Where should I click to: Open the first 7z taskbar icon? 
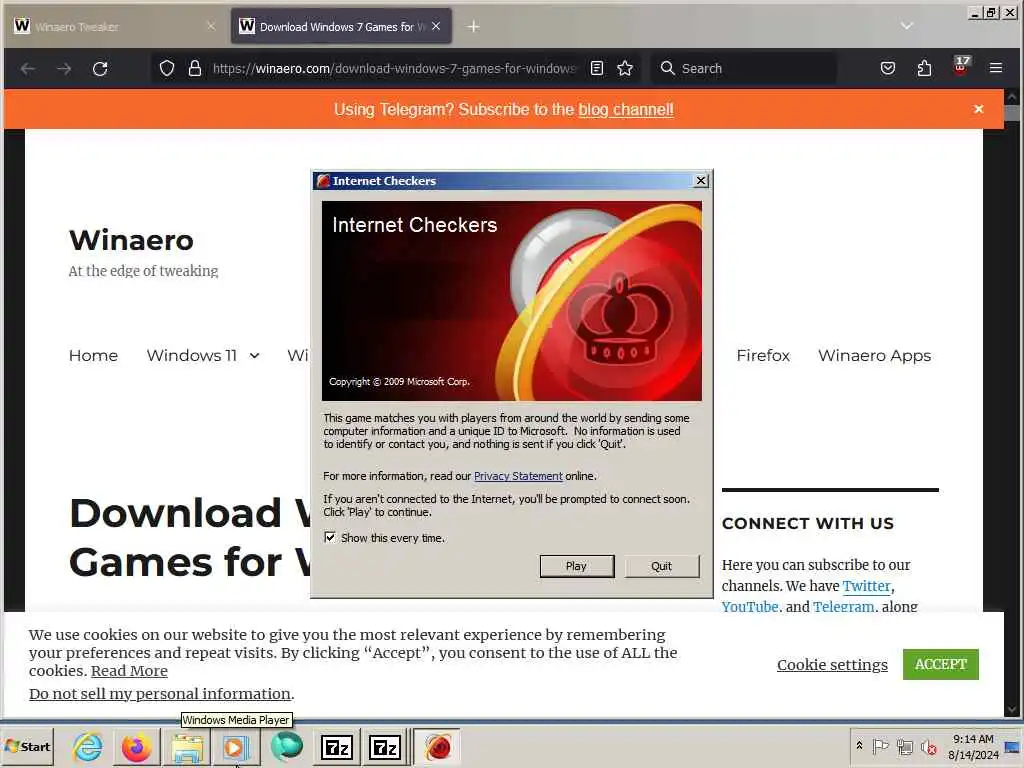[336, 747]
